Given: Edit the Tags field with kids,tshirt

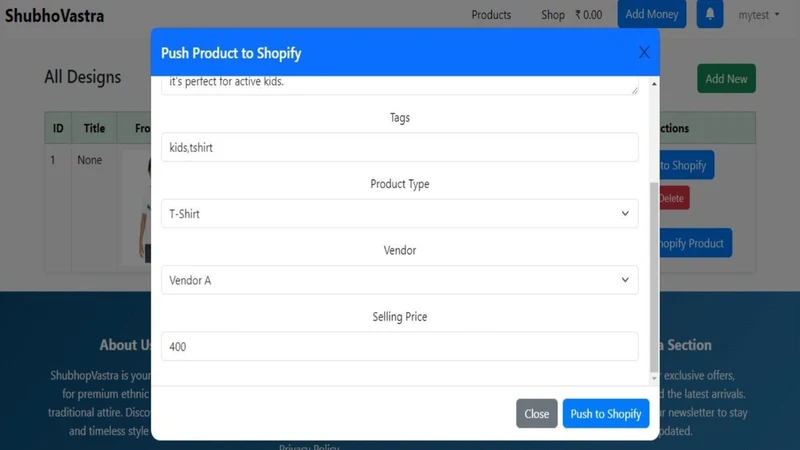Looking at the screenshot, I should [x=399, y=147].
